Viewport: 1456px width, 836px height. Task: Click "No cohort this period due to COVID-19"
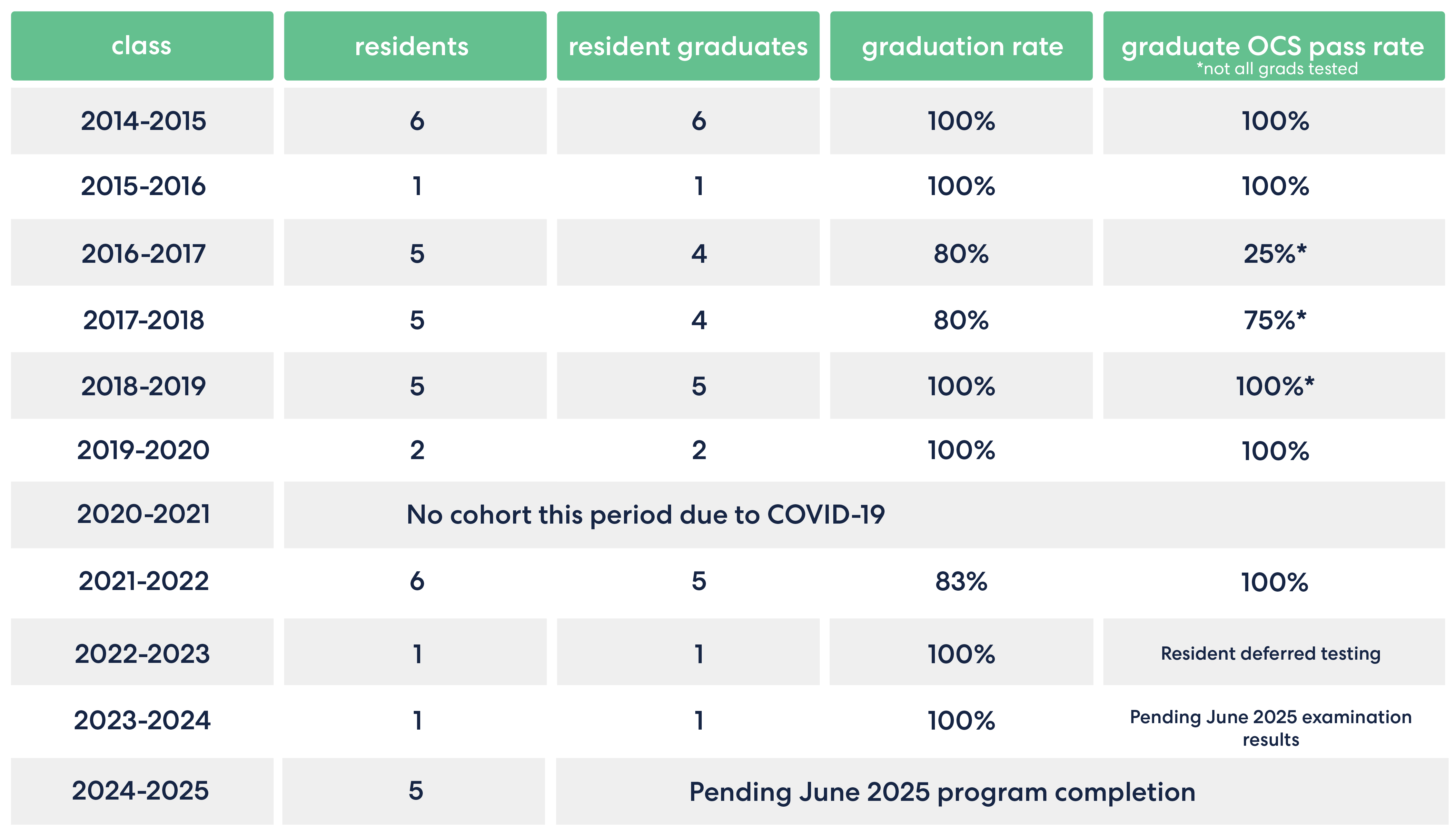click(645, 515)
